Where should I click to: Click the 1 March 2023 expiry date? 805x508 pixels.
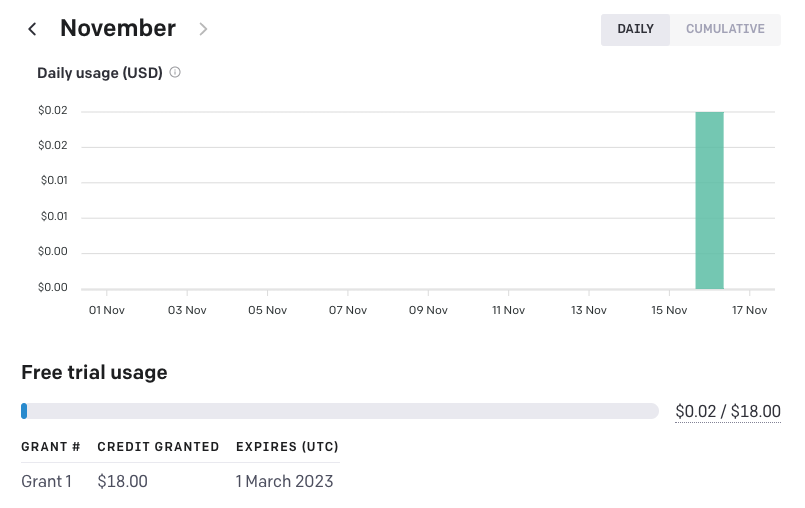pyautogui.click(x=284, y=481)
